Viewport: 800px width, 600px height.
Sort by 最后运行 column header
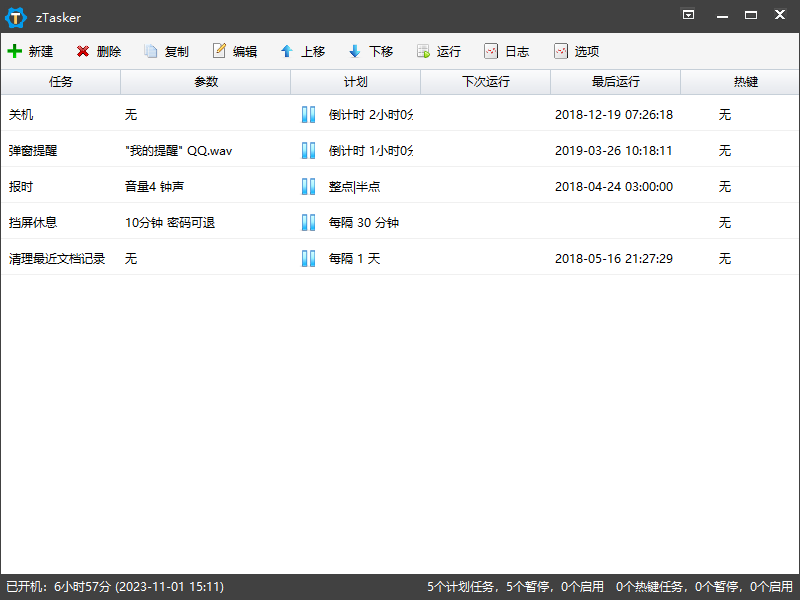(x=615, y=82)
